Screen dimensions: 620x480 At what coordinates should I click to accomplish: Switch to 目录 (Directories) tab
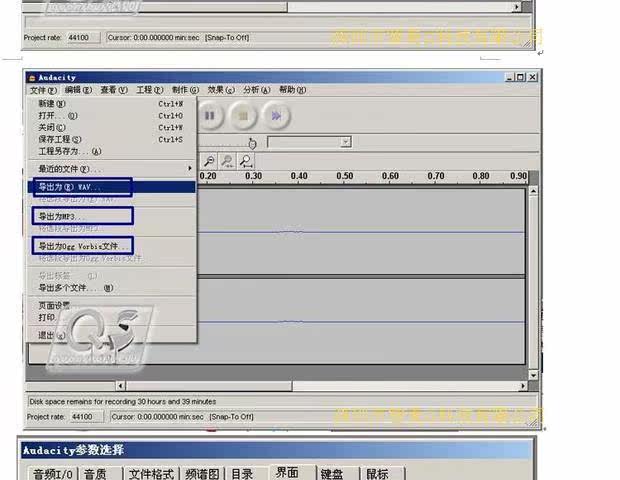click(x=248, y=474)
